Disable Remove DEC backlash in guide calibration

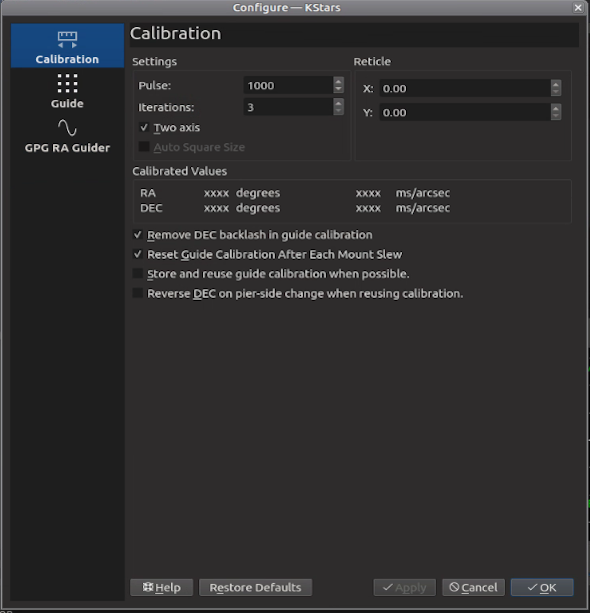tap(138, 235)
